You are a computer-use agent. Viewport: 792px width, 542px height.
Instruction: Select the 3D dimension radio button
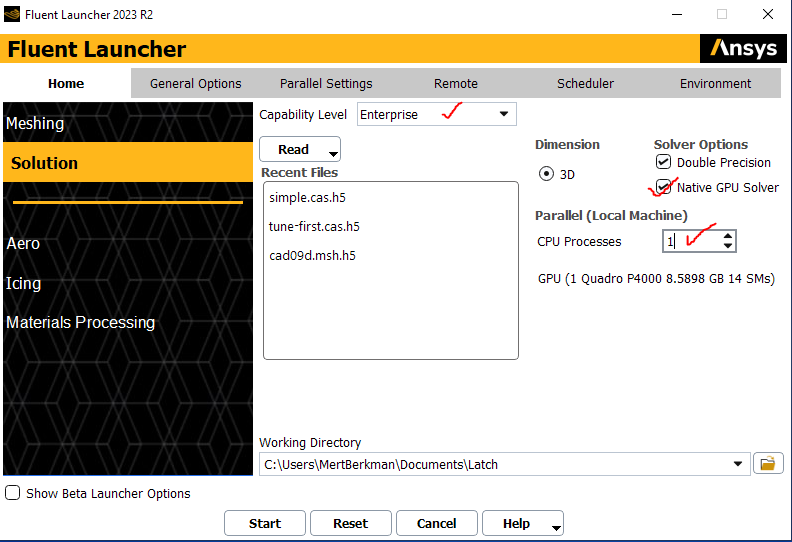pyautogui.click(x=546, y=174)
